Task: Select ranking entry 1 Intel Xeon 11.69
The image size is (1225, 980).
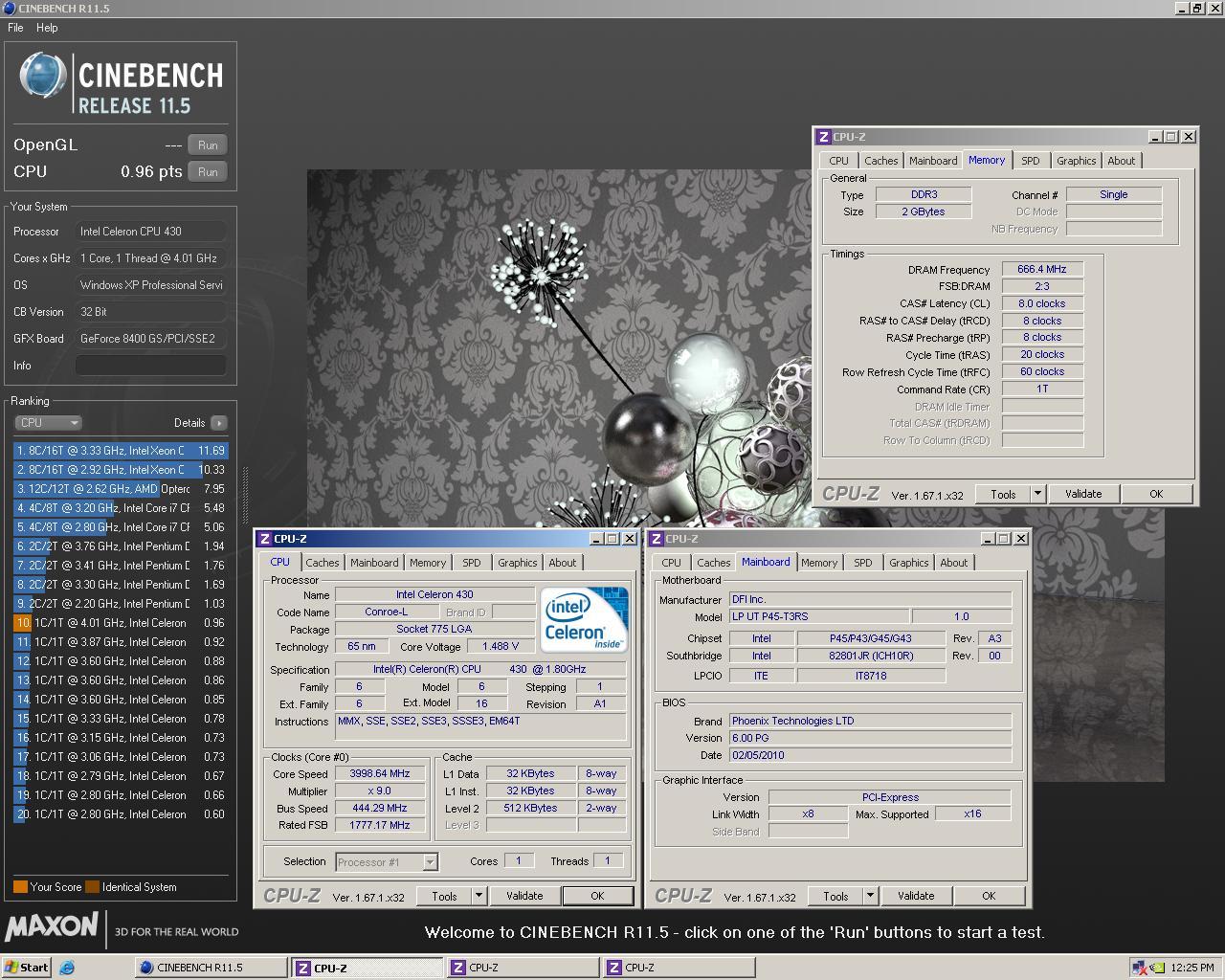Action: pos(121,451)
